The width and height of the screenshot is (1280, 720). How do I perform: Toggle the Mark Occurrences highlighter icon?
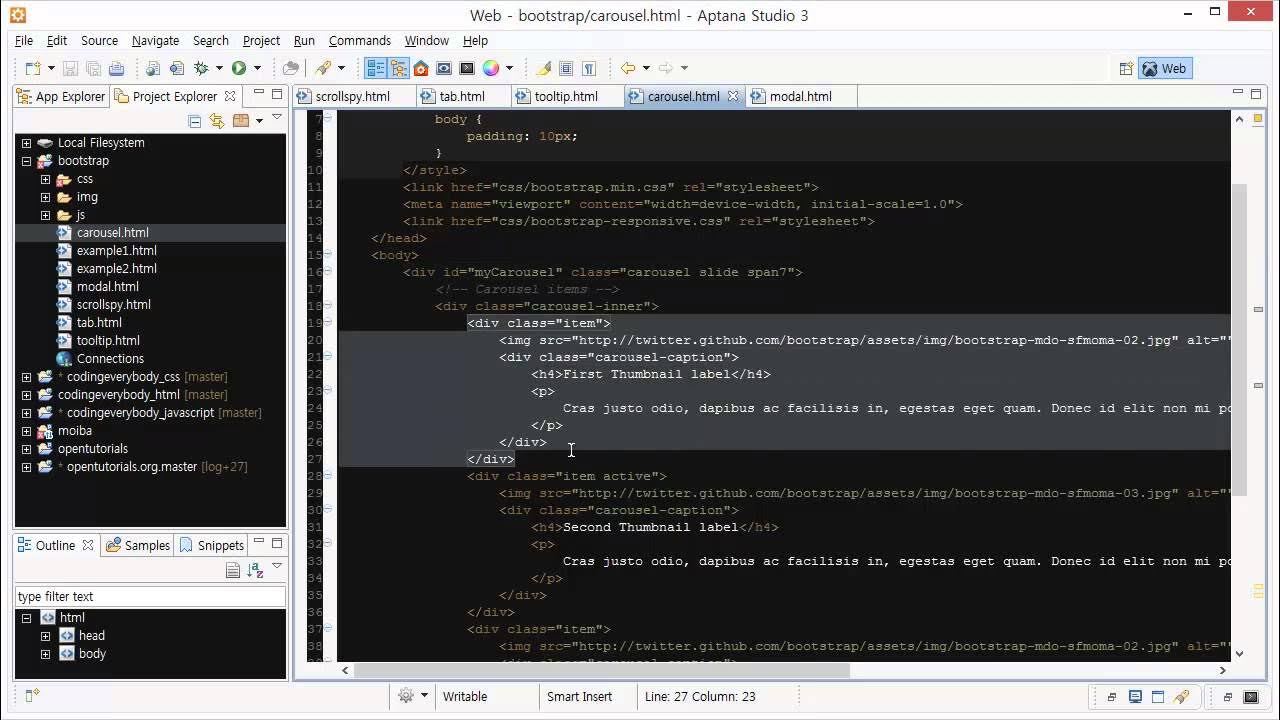[x=543, y=68]
